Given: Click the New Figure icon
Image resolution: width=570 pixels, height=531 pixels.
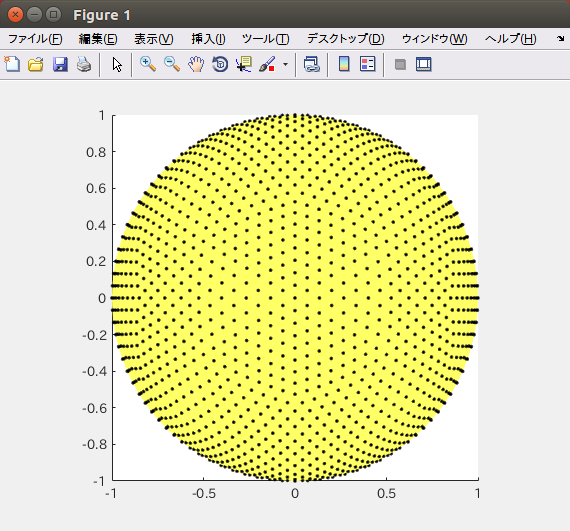Looking at the screenshot, I should click(12, 64).
